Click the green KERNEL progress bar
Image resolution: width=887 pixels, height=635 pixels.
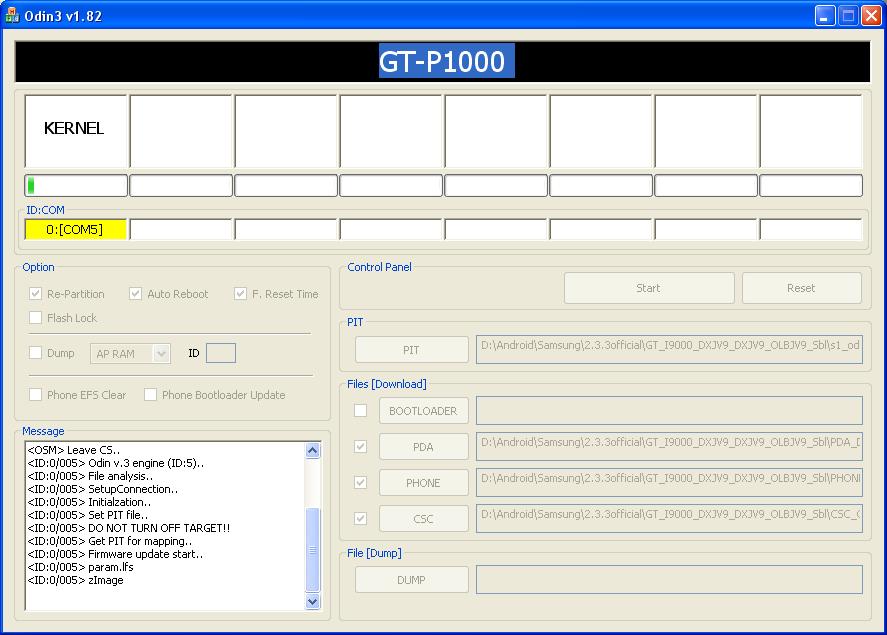point(76,185)
